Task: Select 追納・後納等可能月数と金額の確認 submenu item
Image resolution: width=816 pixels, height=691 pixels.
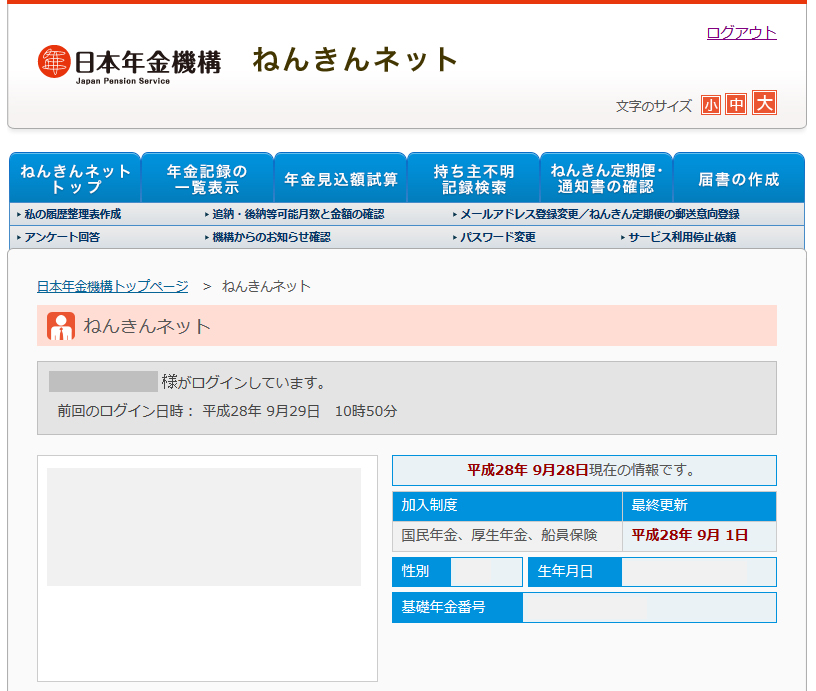Action: [x=297, y=214]
